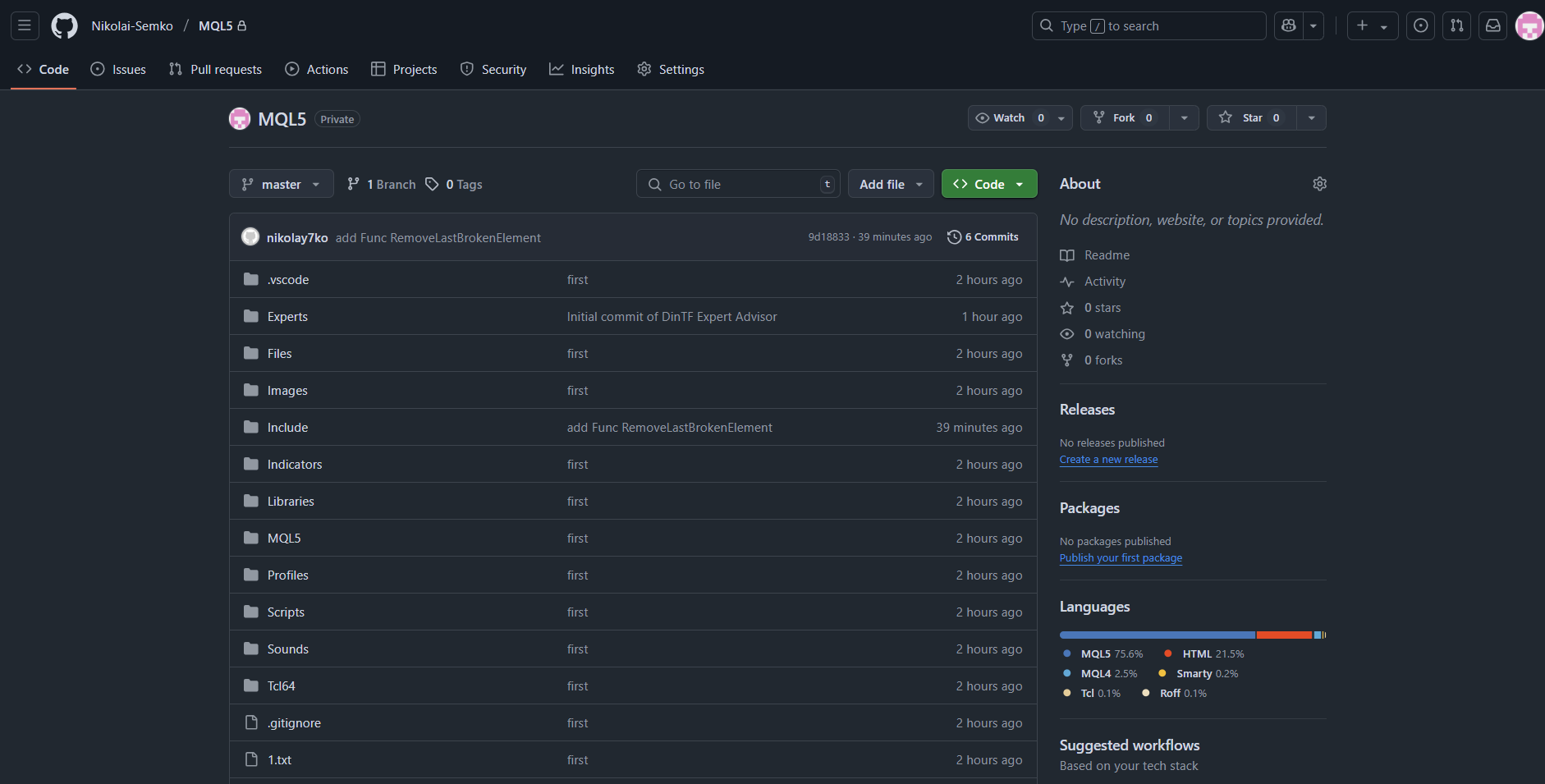This screenshot has height=784, width=1545.
Task: Open the Projects tab
Action: click(404, 70)
